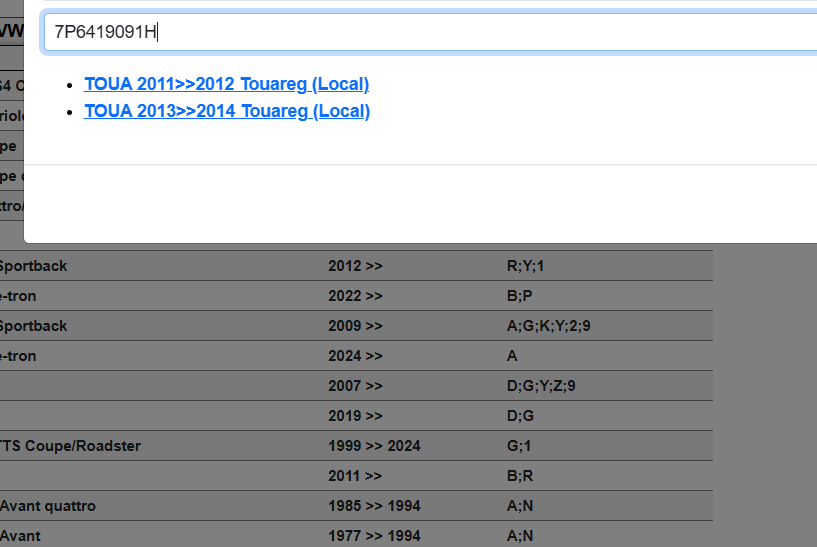This screenshot has height=547, width=817.
Task: Click the part number search input field
Action: [430, 32]
